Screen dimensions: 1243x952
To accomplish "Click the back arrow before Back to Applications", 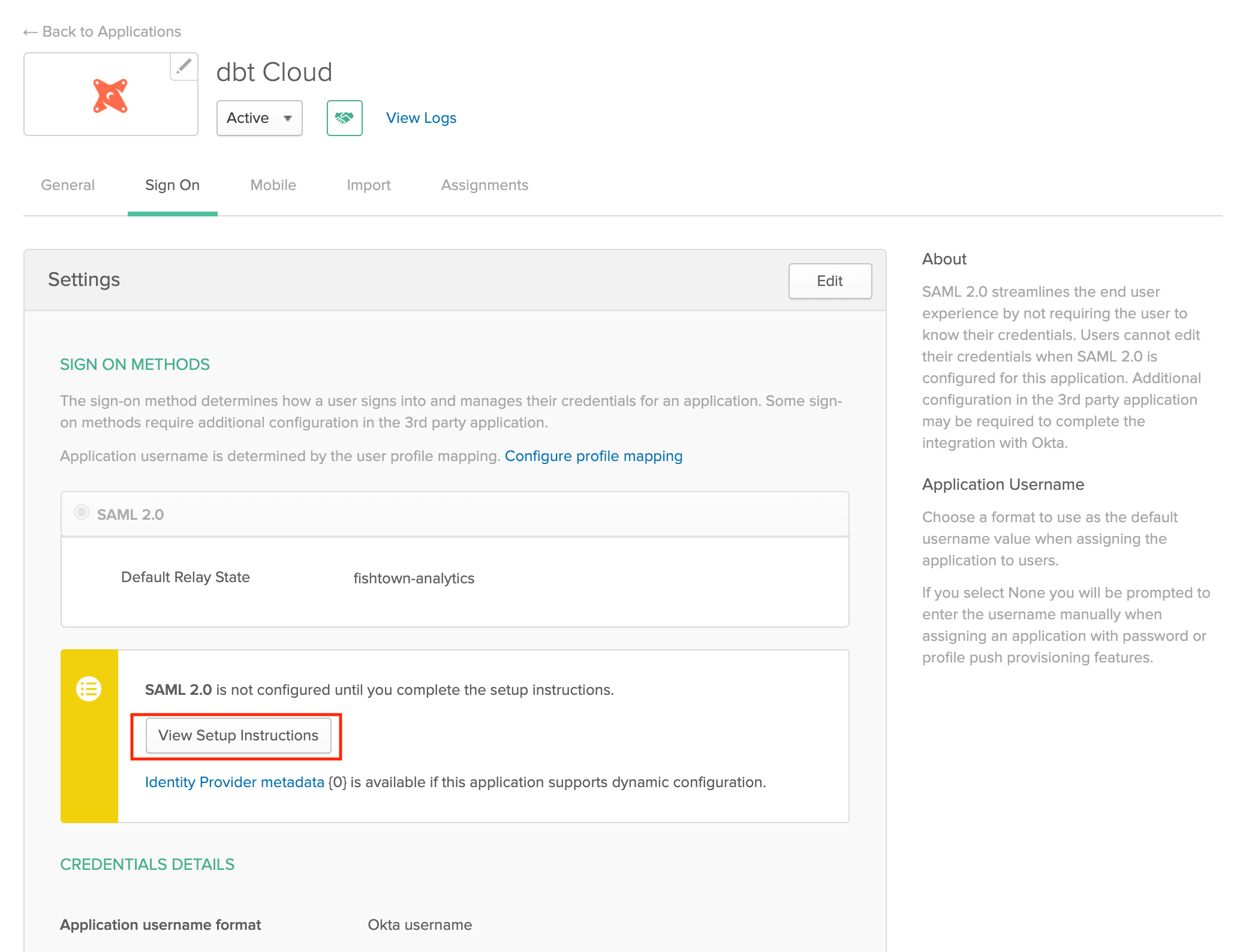I will [x=30, y=32].
